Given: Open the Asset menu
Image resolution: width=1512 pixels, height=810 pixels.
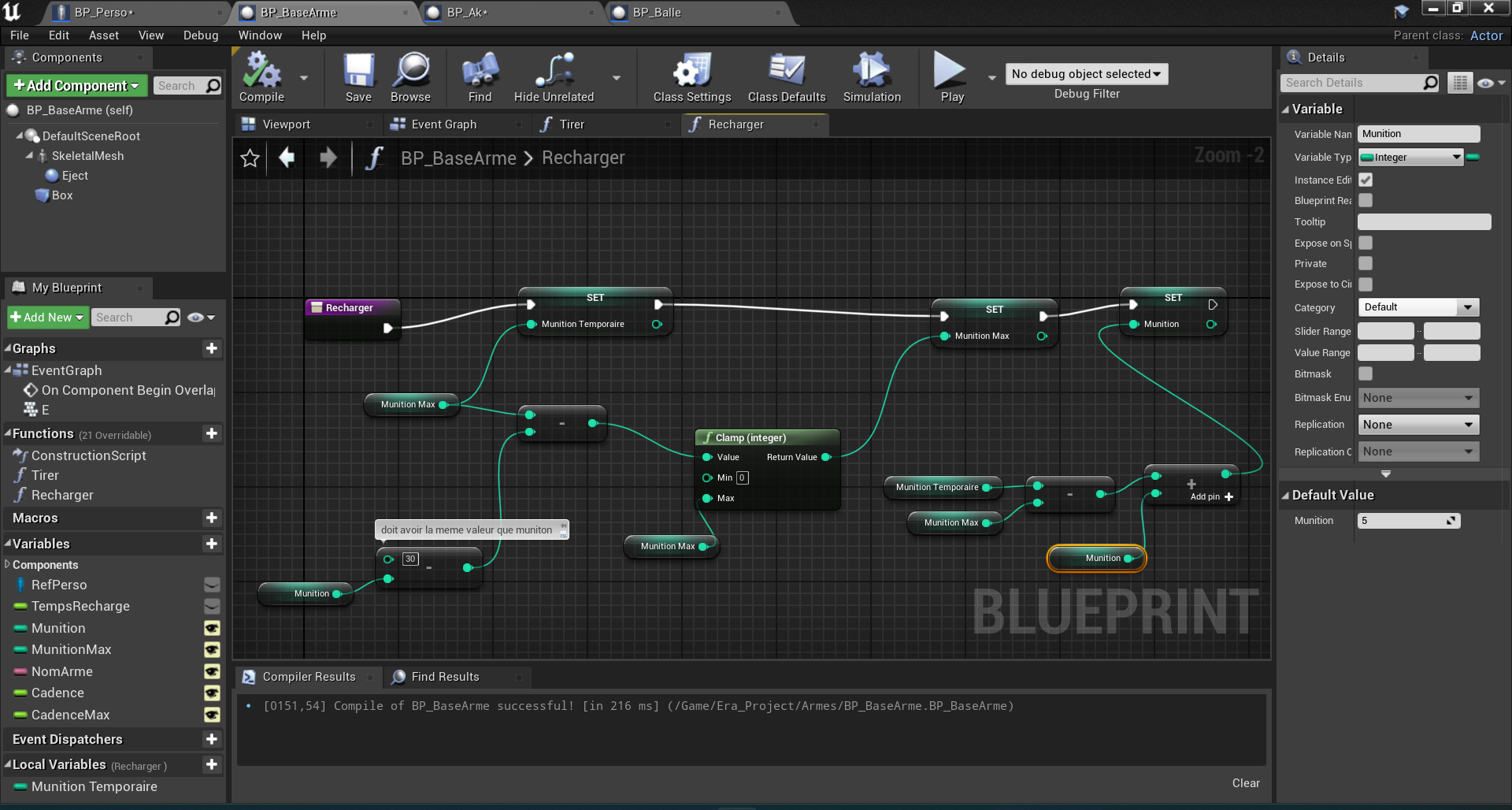Looking at the screenshot, I should click(x=104, y=35).
